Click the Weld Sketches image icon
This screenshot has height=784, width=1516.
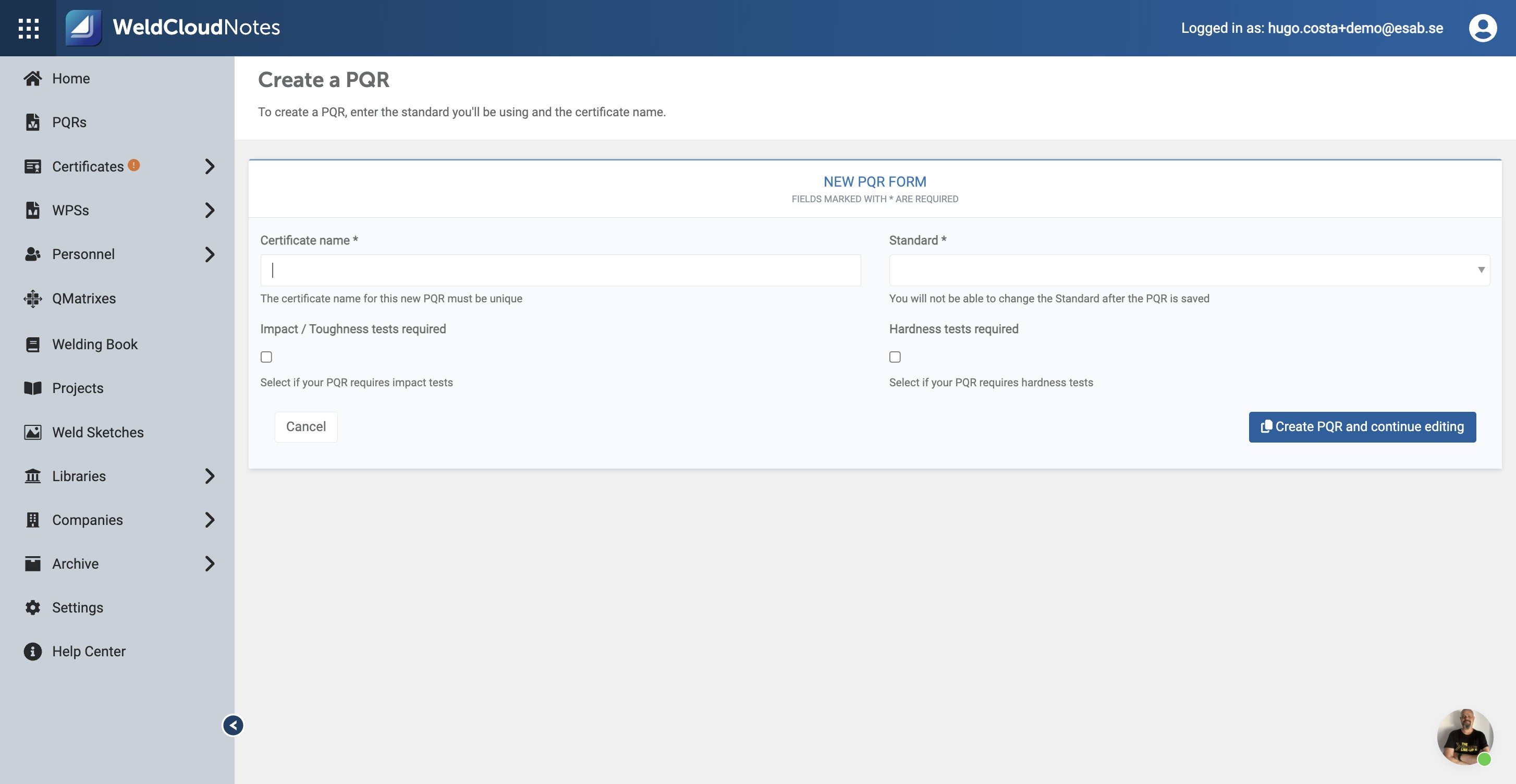(x=33, y=432)
